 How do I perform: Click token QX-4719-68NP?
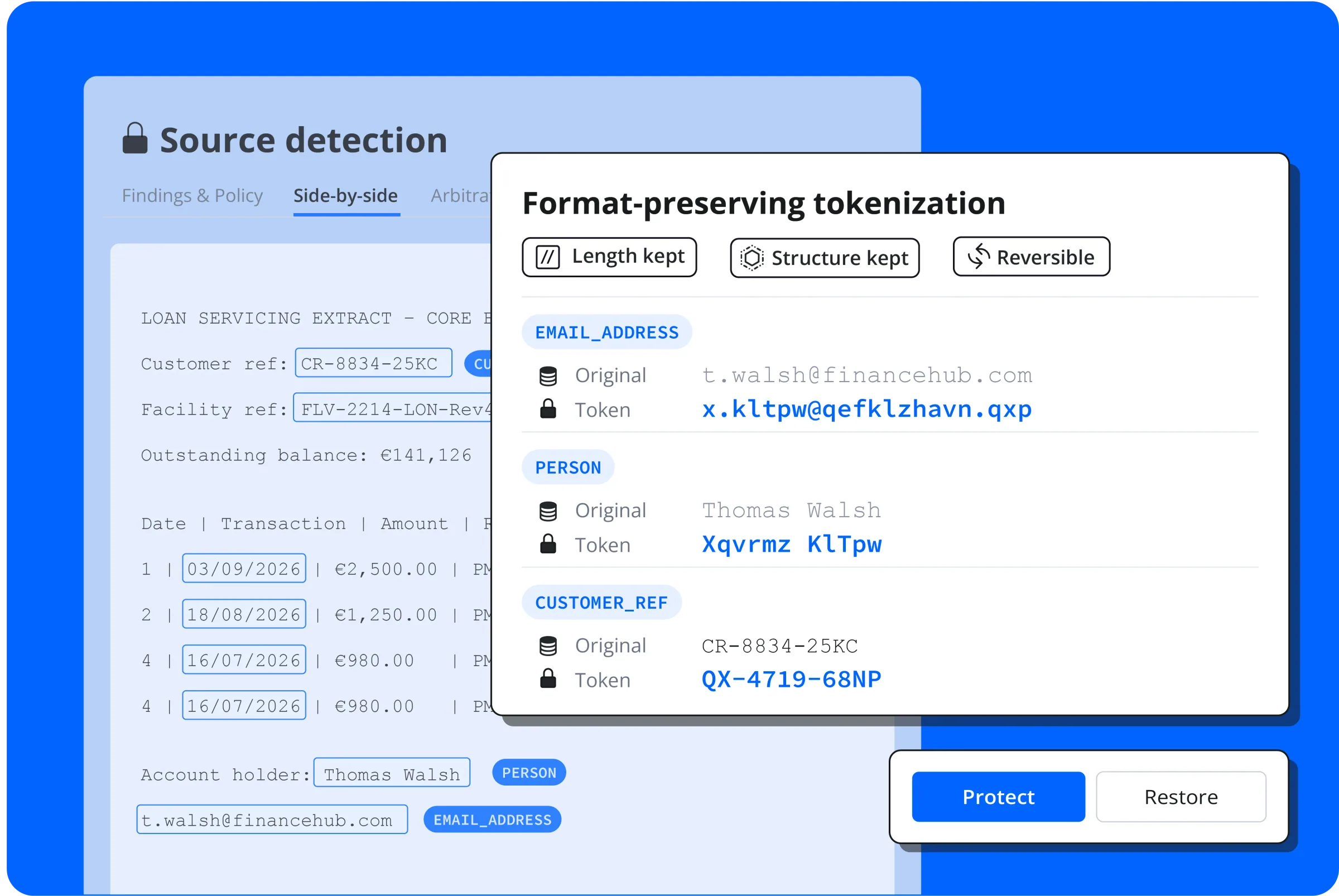coord(792,679)
